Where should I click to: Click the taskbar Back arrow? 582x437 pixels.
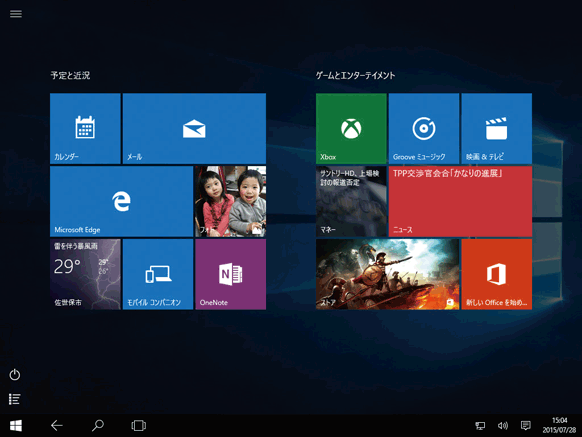point(56,425)
